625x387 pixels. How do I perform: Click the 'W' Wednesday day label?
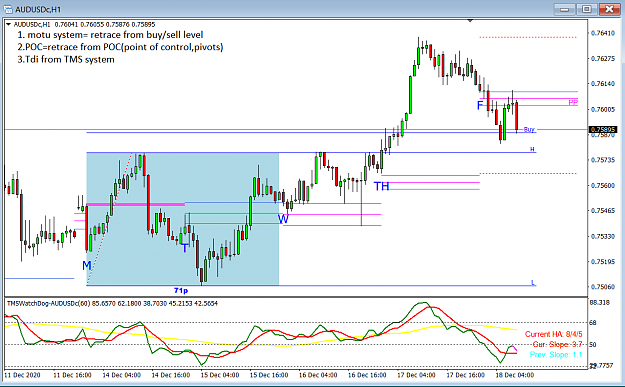[283, 218]
